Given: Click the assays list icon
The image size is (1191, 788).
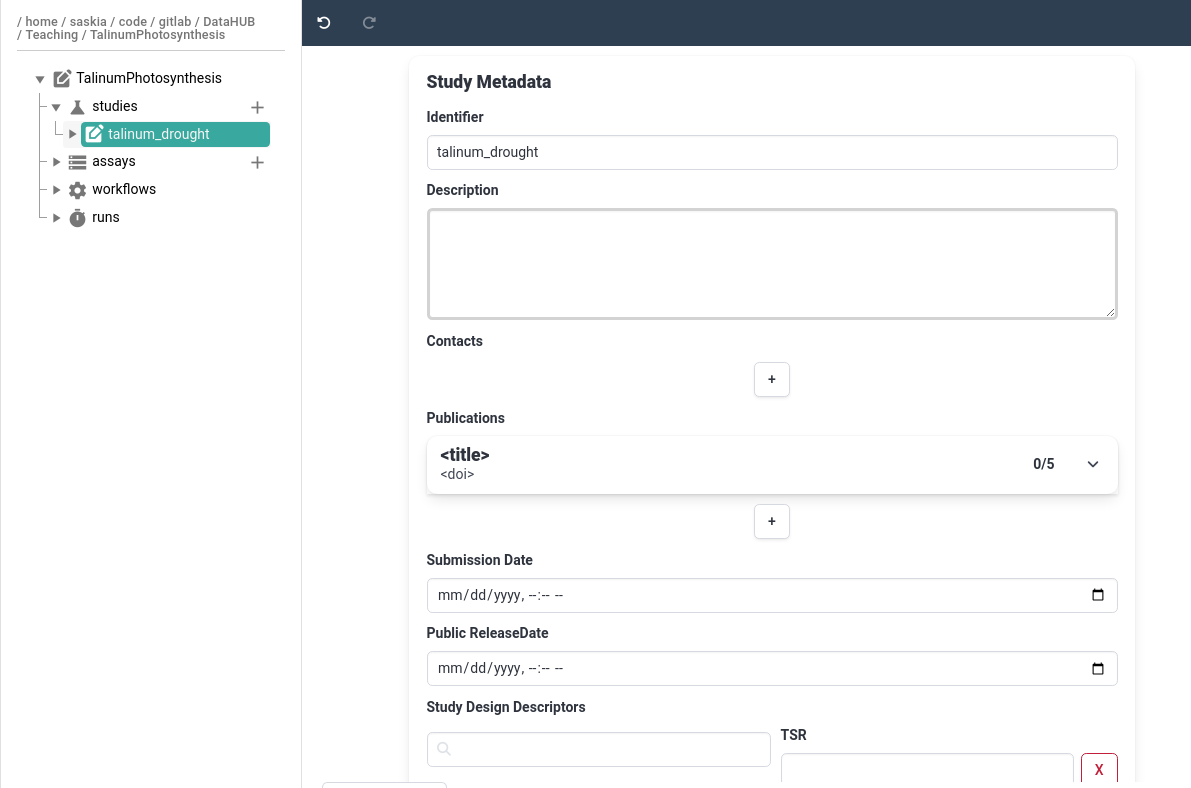Looking at the screenshot, I should tap(77, 162).
